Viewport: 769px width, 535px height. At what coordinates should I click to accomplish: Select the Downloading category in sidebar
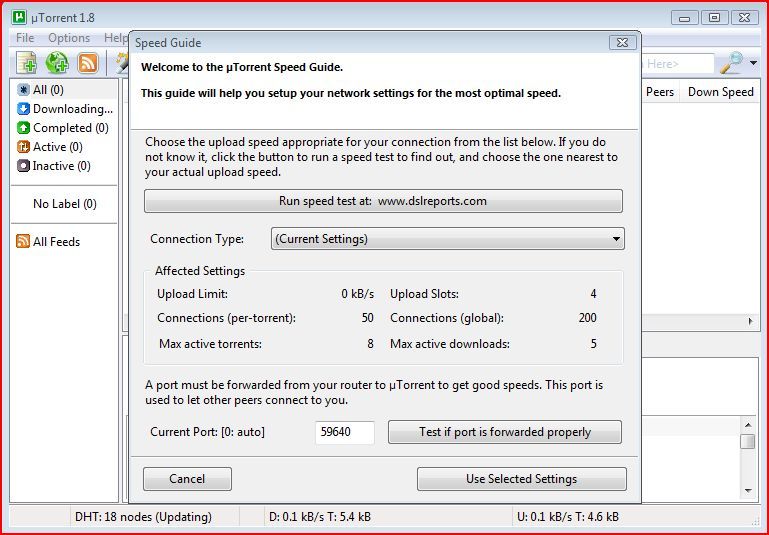click(65, 109)
